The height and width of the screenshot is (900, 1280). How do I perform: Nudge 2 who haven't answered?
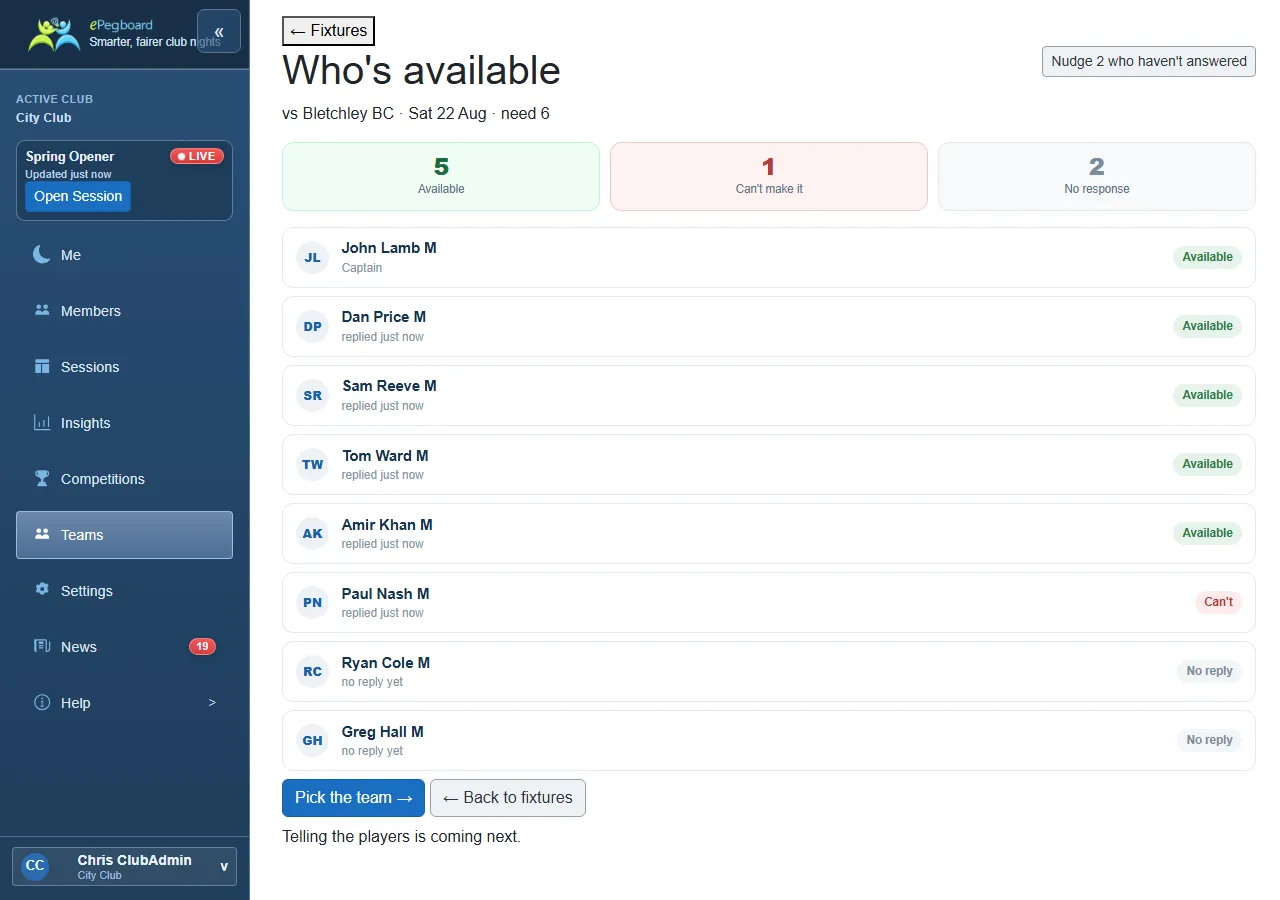[x=1149, y=61]
